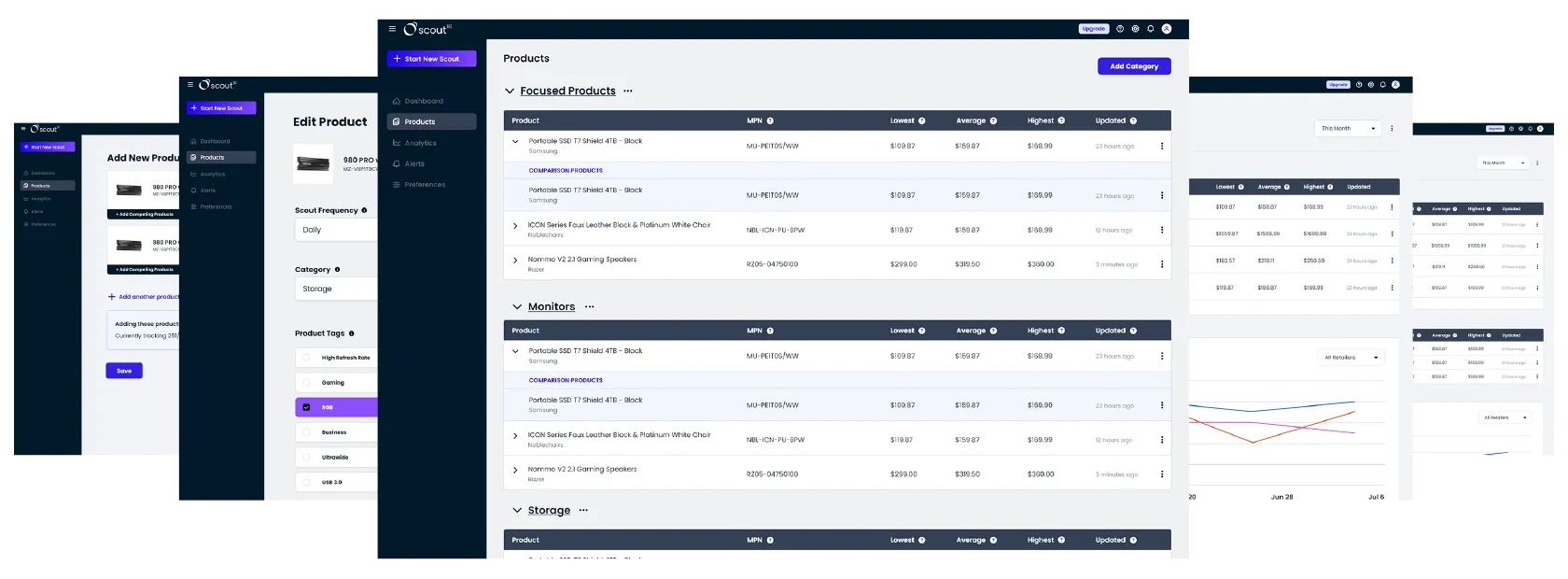Click the Average help icon in the Focused Products table

[993, 120]
